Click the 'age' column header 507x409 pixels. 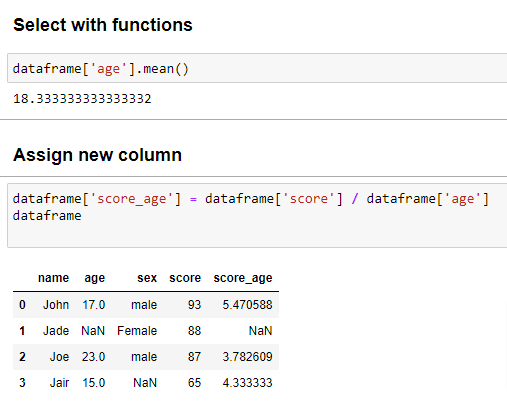95,278
